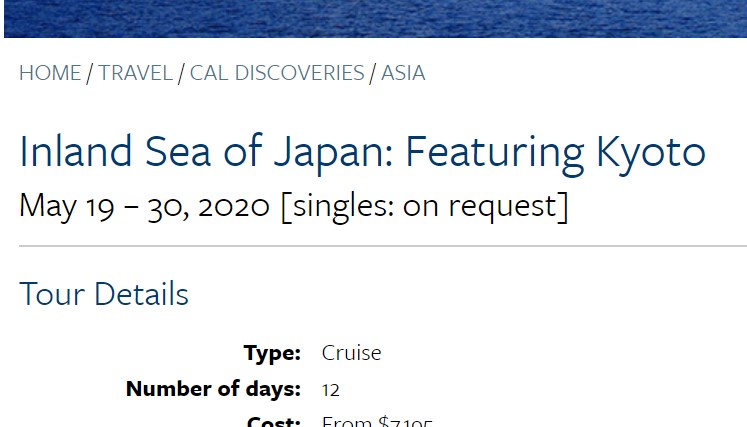Click the "[singles: on request]" note
The height and width of the screenshot is (427, 747).
coord(424,206)
